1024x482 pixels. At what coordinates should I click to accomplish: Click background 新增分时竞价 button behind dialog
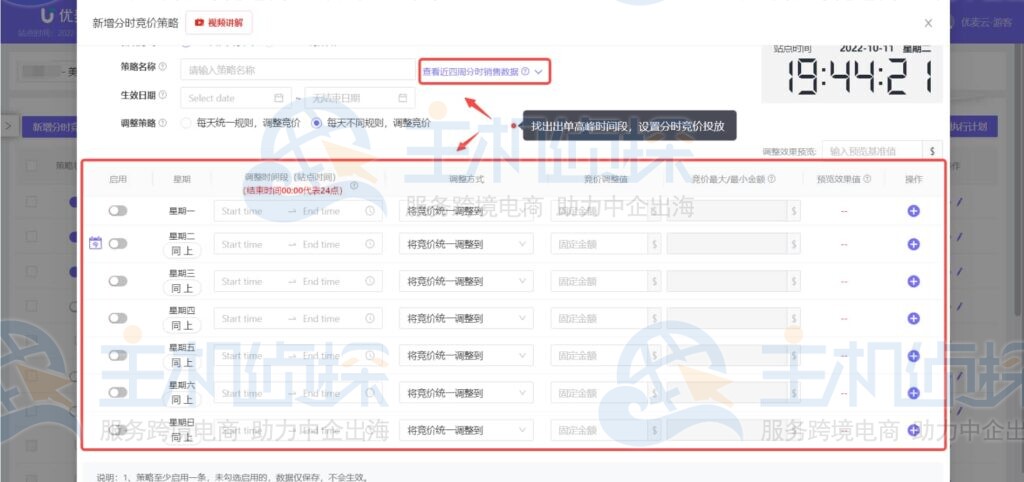(50, 127)
